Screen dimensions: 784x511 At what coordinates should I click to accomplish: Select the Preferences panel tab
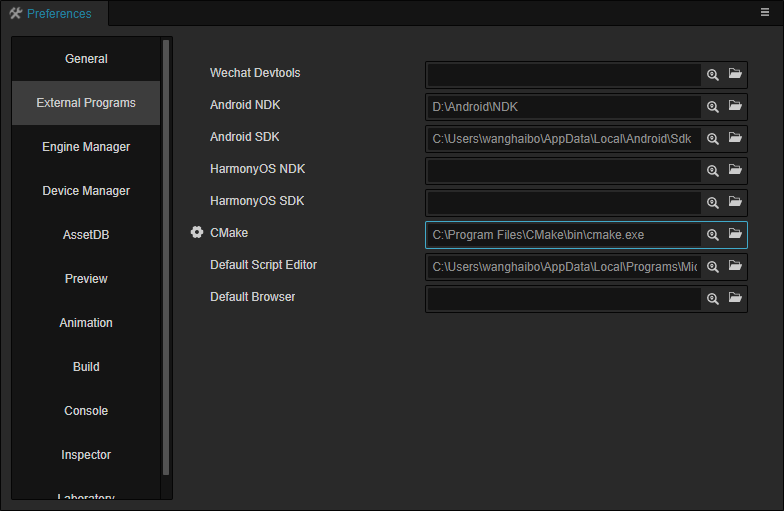click(54, 14)
